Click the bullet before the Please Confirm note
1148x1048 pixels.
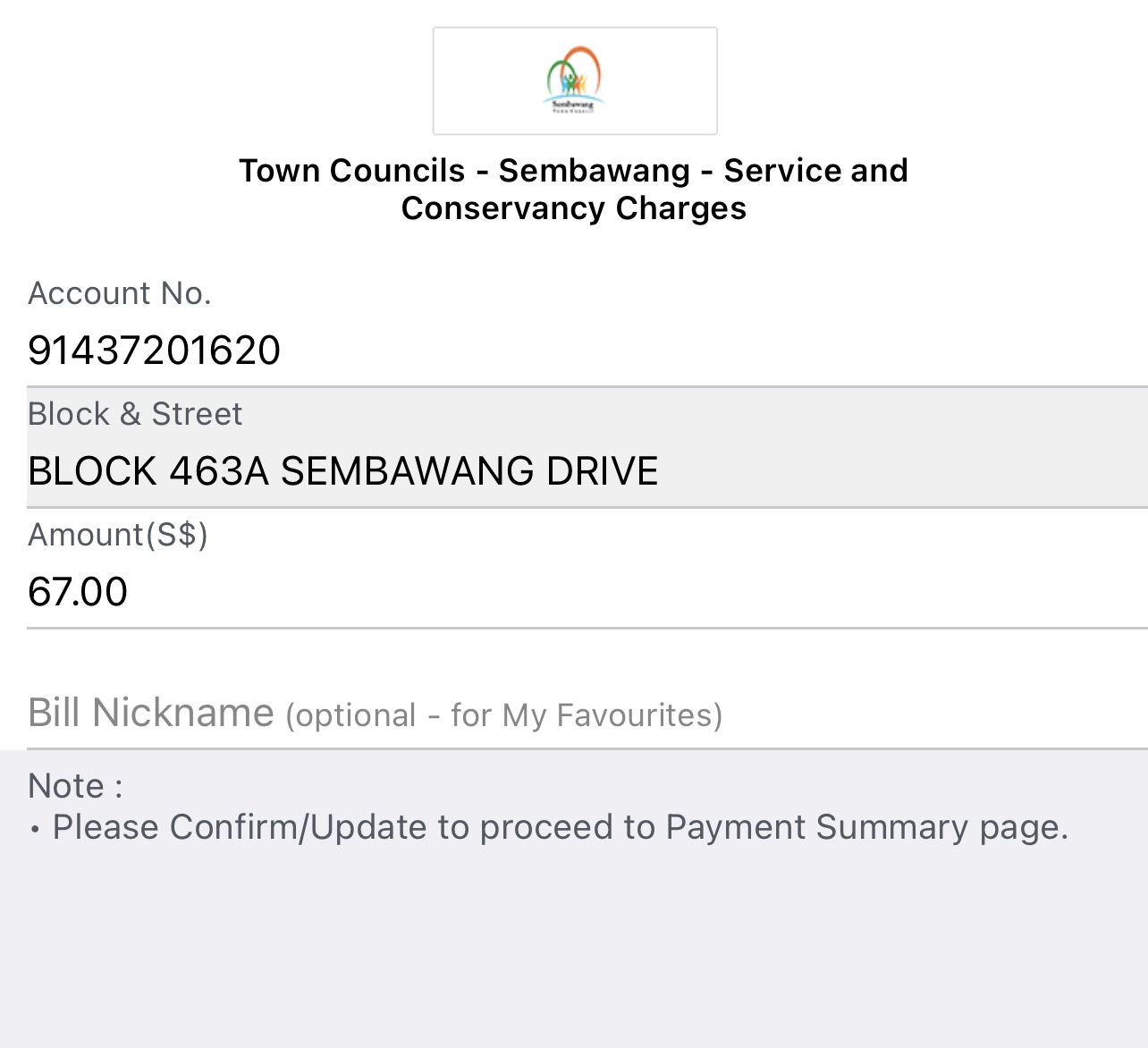[35, 831]
